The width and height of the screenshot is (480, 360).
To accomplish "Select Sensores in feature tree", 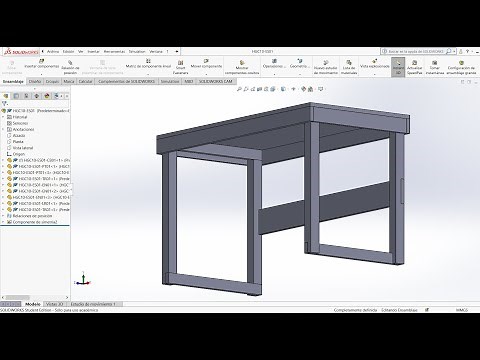I will [x=20, y=123].
